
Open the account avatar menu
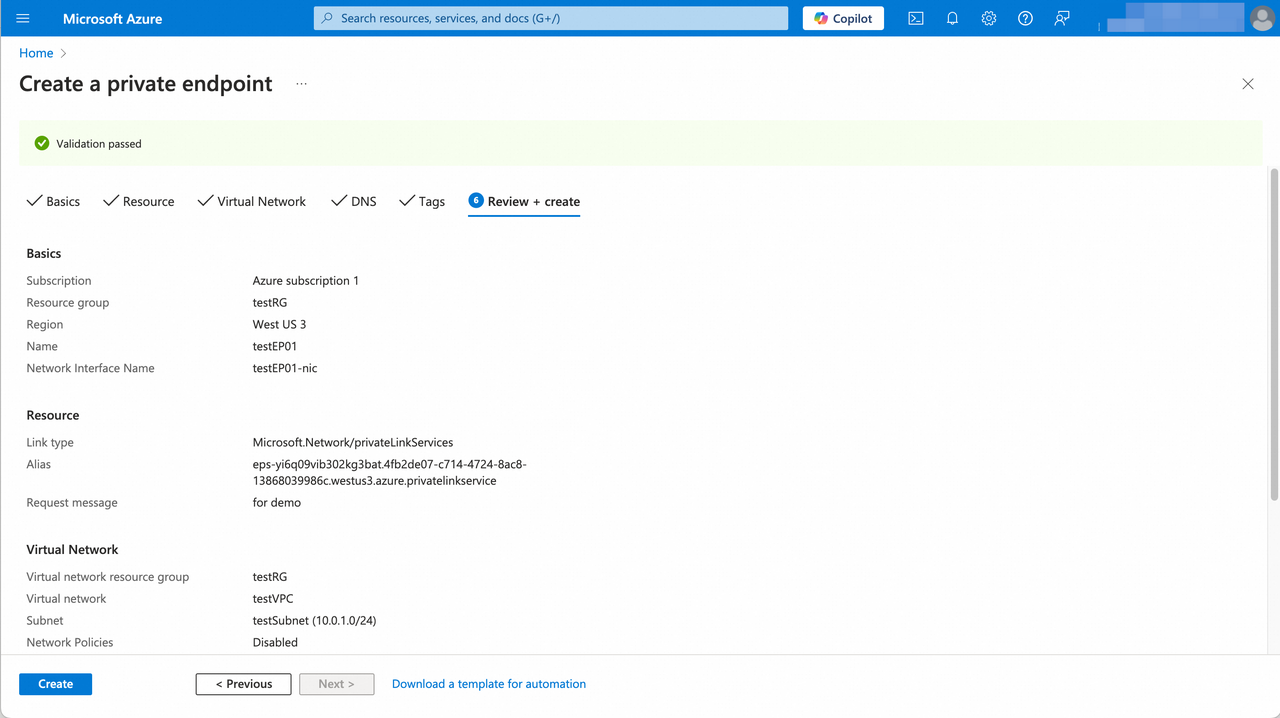tap(1261, 18)
